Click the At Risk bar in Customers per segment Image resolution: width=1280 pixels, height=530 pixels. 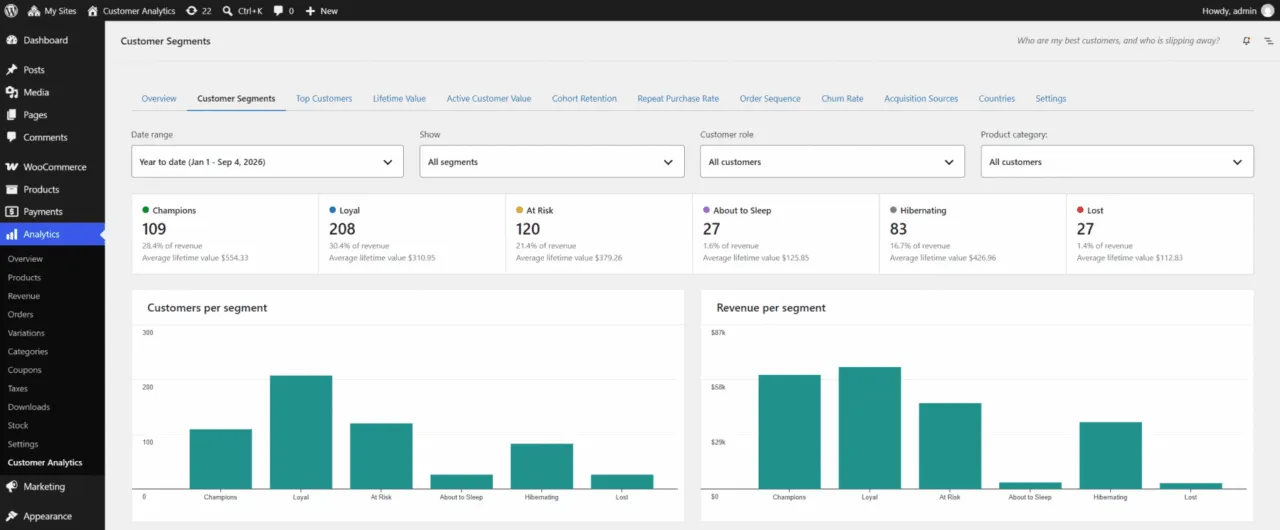click(x=381, y=456)
